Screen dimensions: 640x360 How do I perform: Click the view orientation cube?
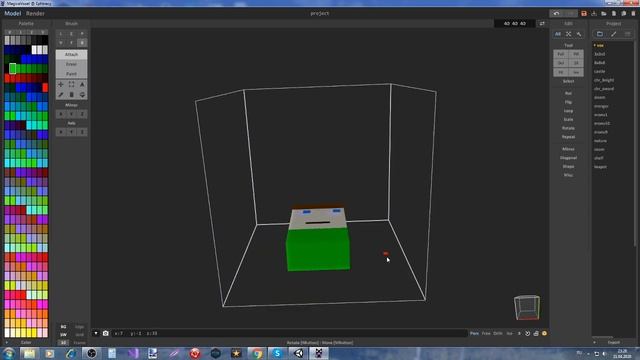[527, 307]
